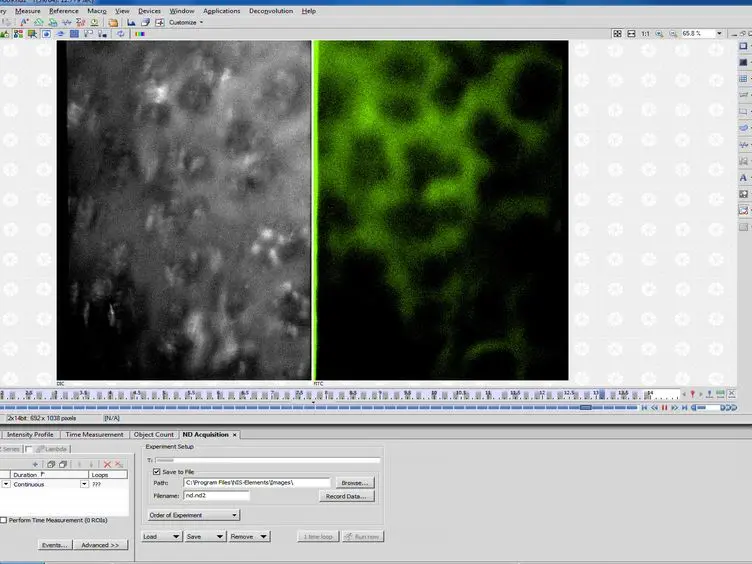Screen dimensions: 752x564
Task: Open the Help menu
Action: point(308,11)
